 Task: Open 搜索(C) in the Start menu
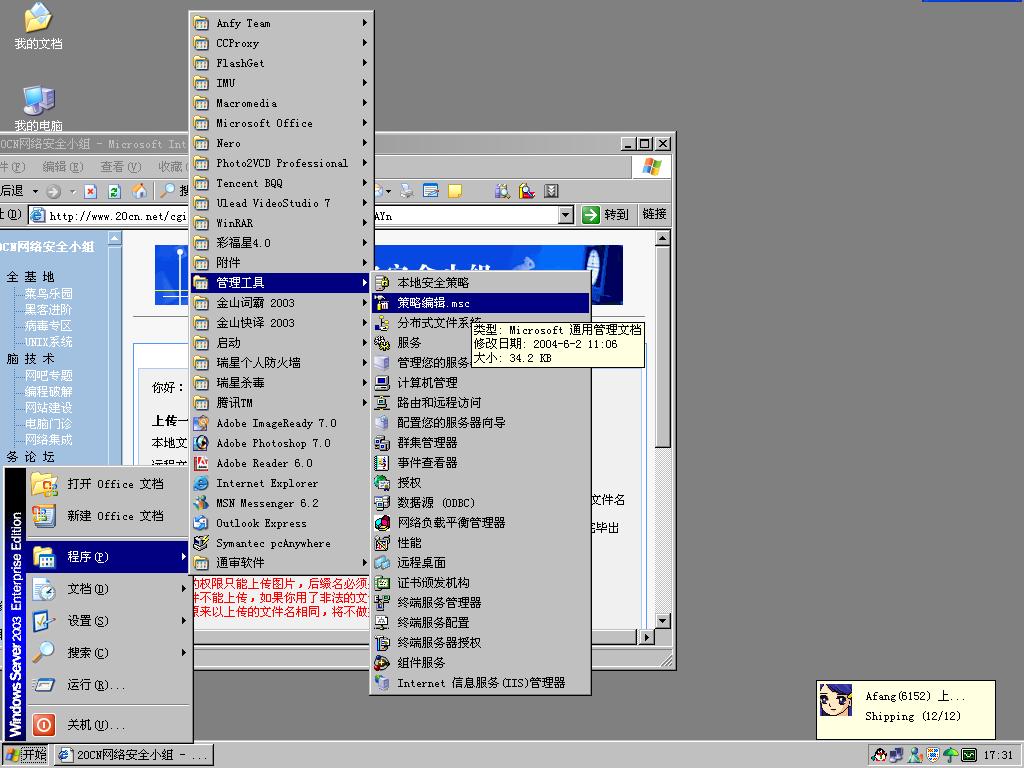[109, 653]
